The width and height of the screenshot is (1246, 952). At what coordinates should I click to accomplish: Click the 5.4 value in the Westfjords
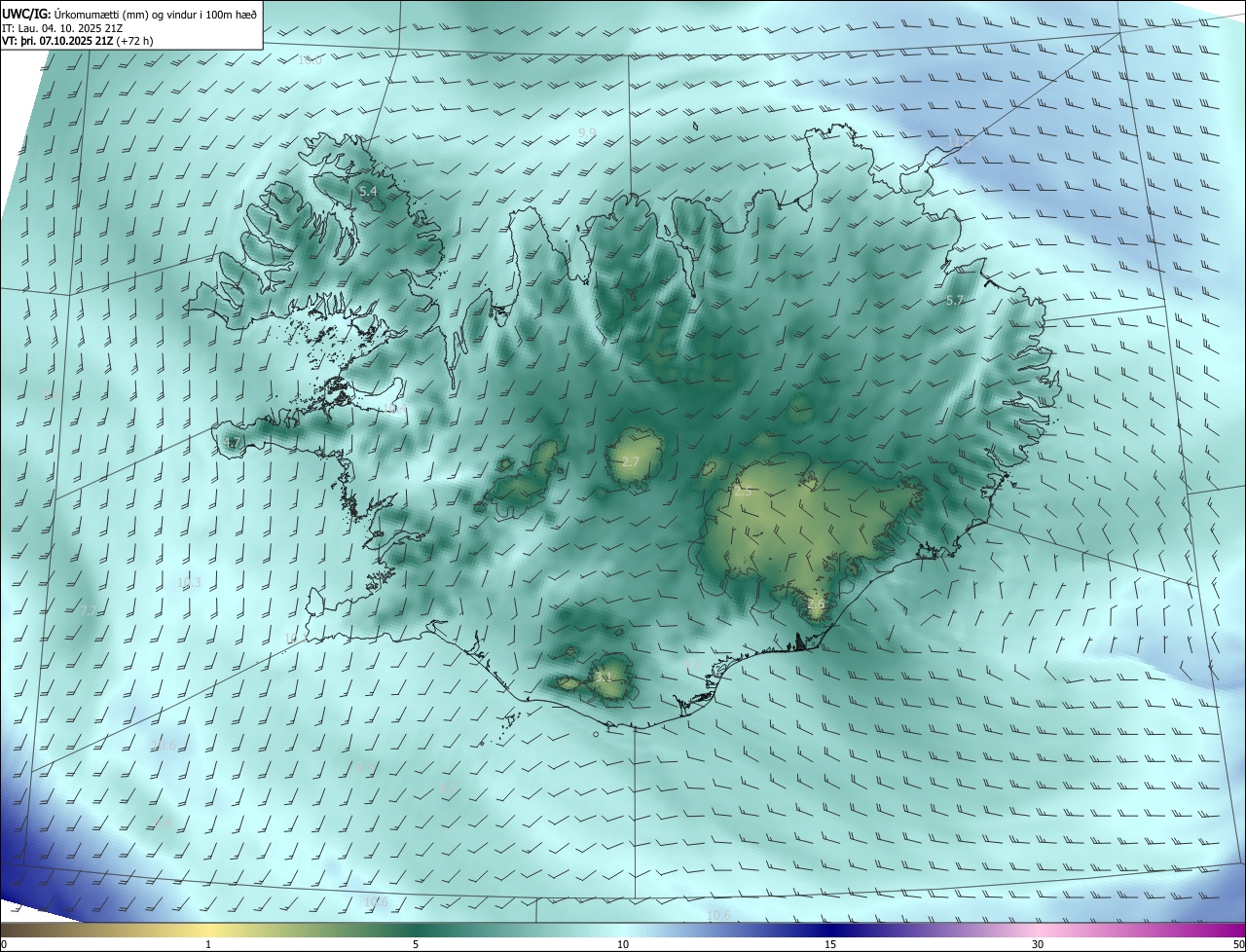tap(368, 192)
